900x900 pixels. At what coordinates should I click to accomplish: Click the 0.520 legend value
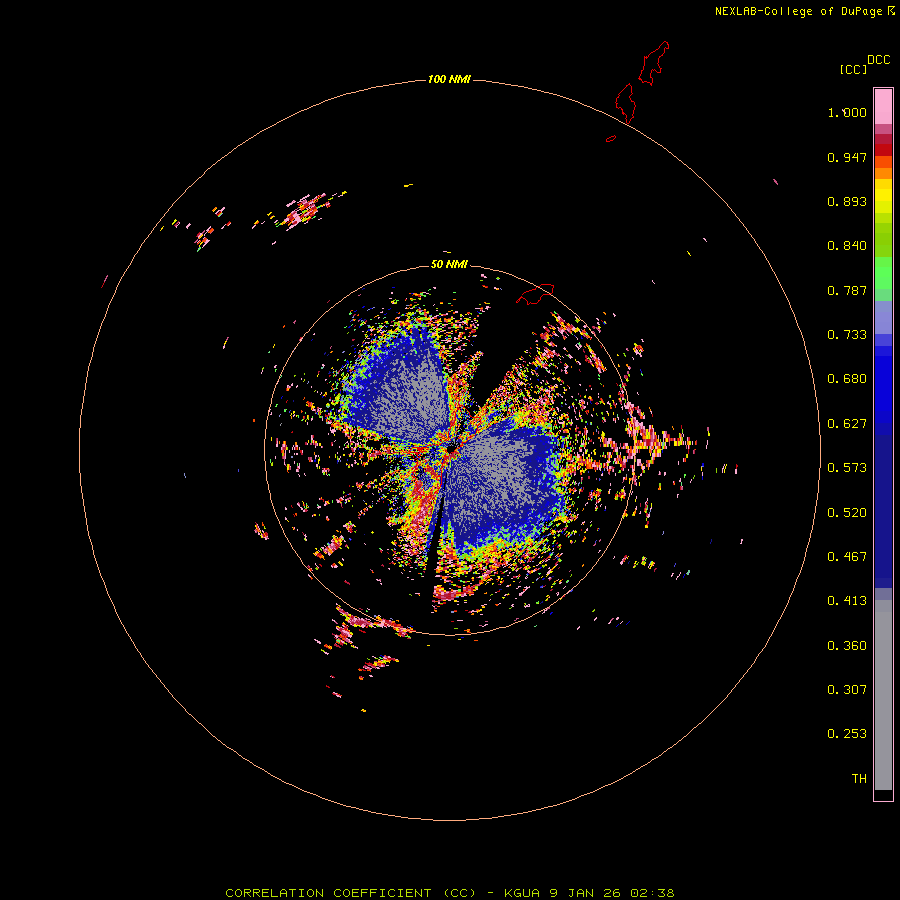click(847, 513)
